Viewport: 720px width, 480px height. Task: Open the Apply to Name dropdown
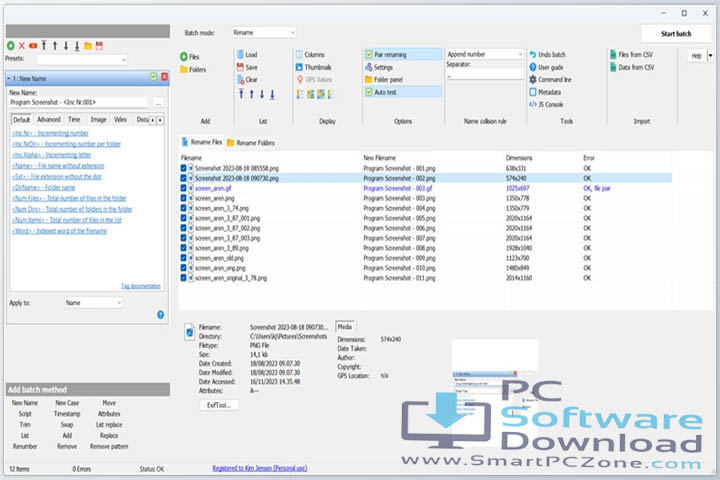[x=93, y=303]
